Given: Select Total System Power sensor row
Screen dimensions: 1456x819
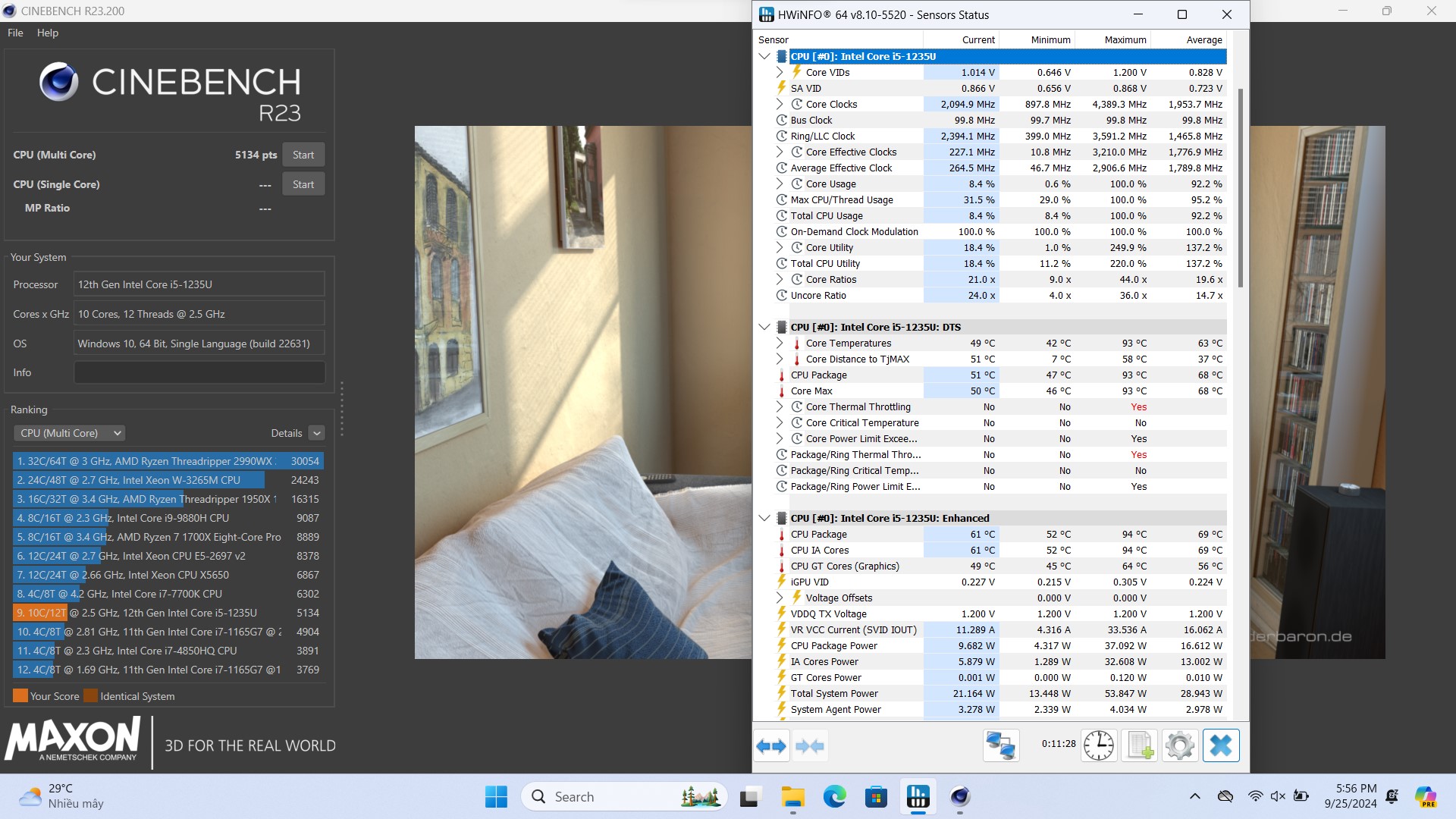Looking at the screenshot, I should (x=999, y=693).
